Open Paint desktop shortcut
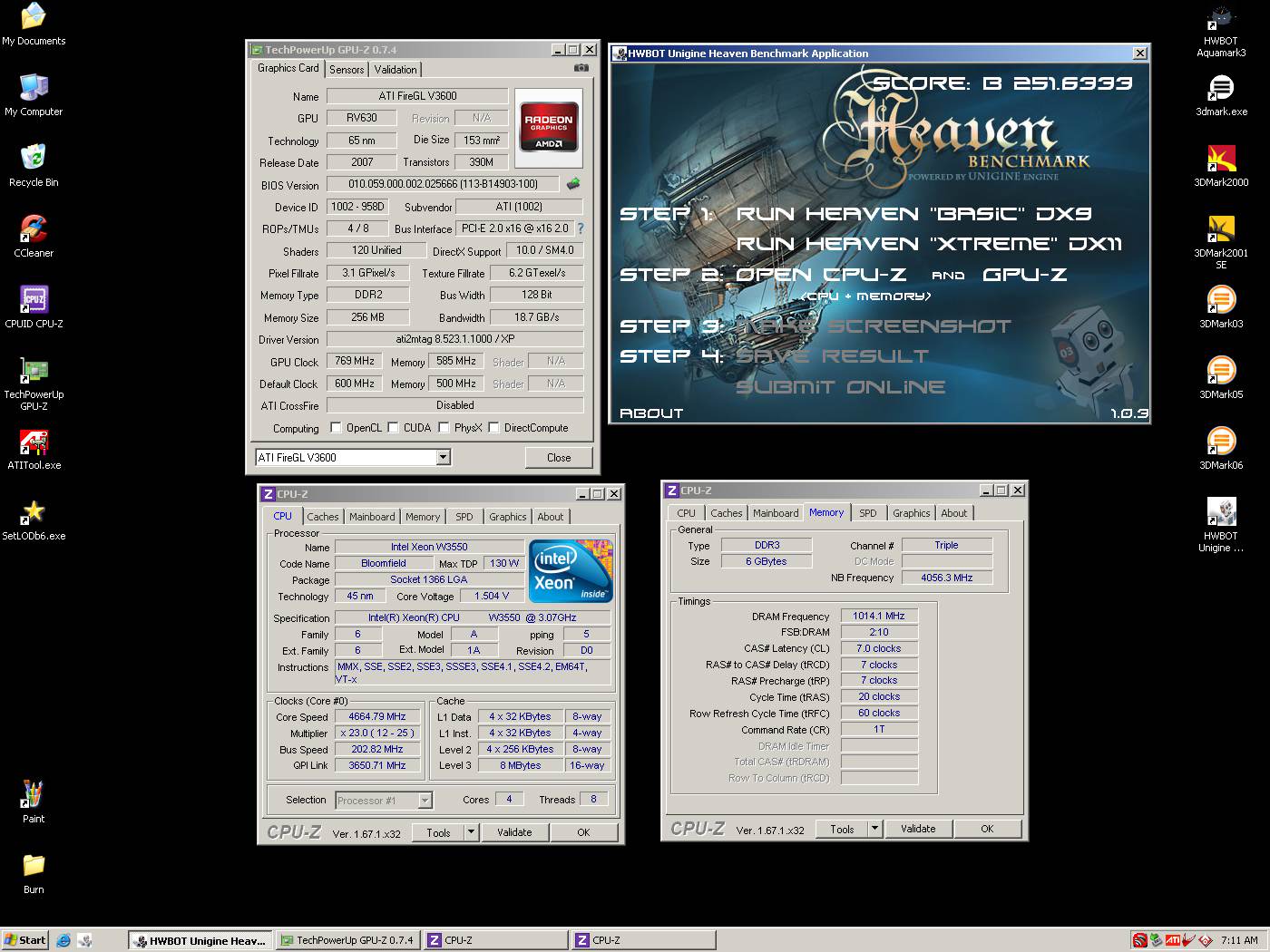 34,802
